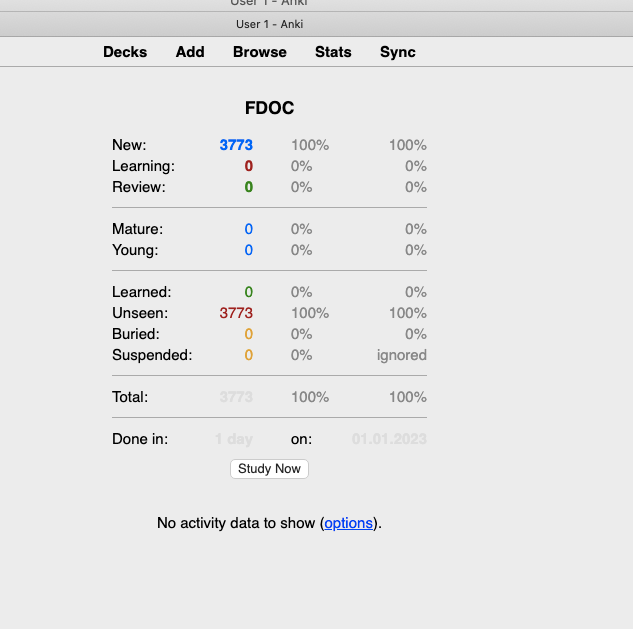Click the blue New card count 3773
The height and width of the screenshot is (629, 633).
(236, 145)
